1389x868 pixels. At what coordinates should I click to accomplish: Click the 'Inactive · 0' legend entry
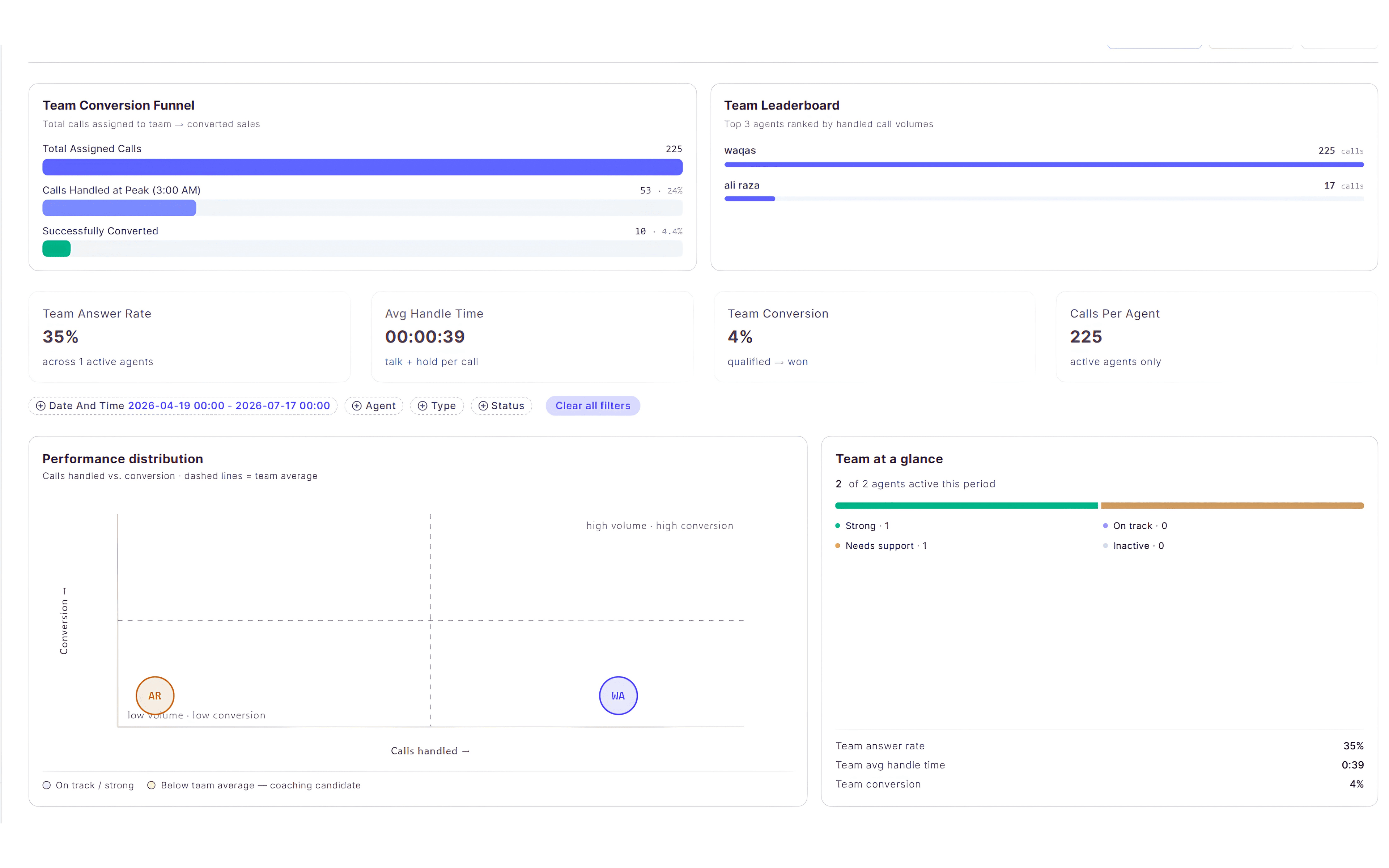(1134, 546)
